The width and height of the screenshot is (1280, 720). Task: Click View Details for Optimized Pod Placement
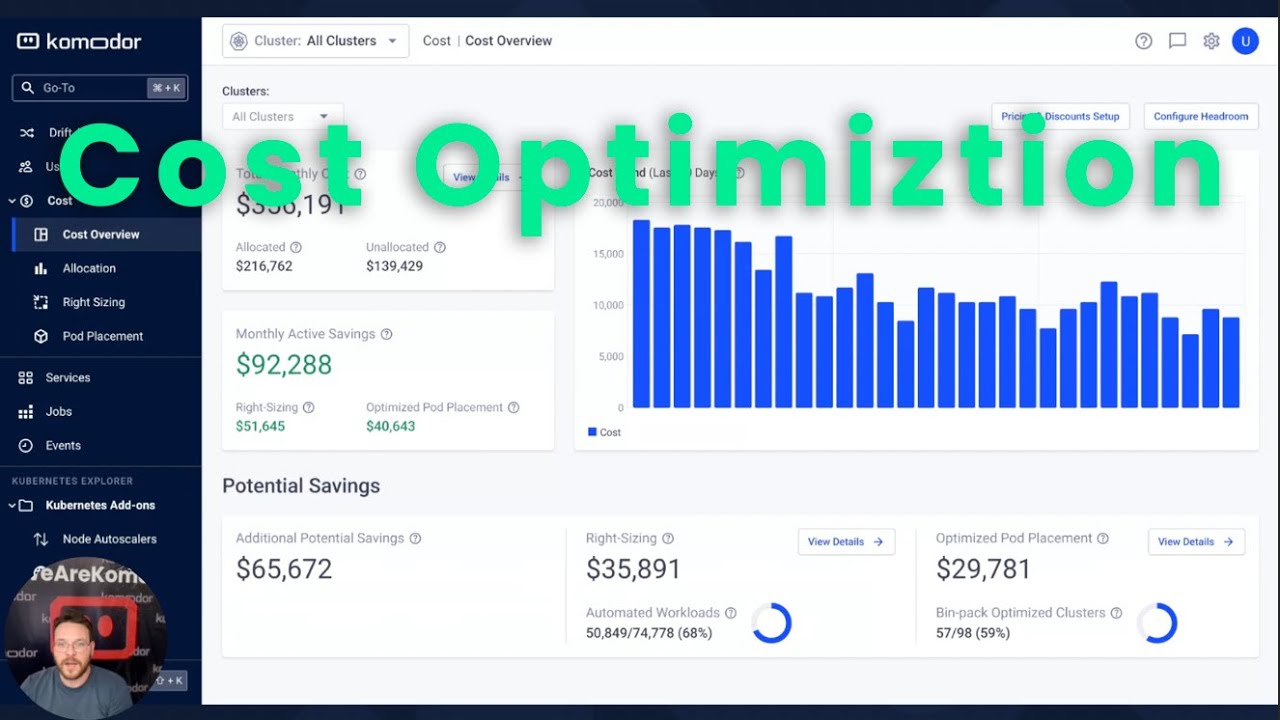(x=1196, y=541)
